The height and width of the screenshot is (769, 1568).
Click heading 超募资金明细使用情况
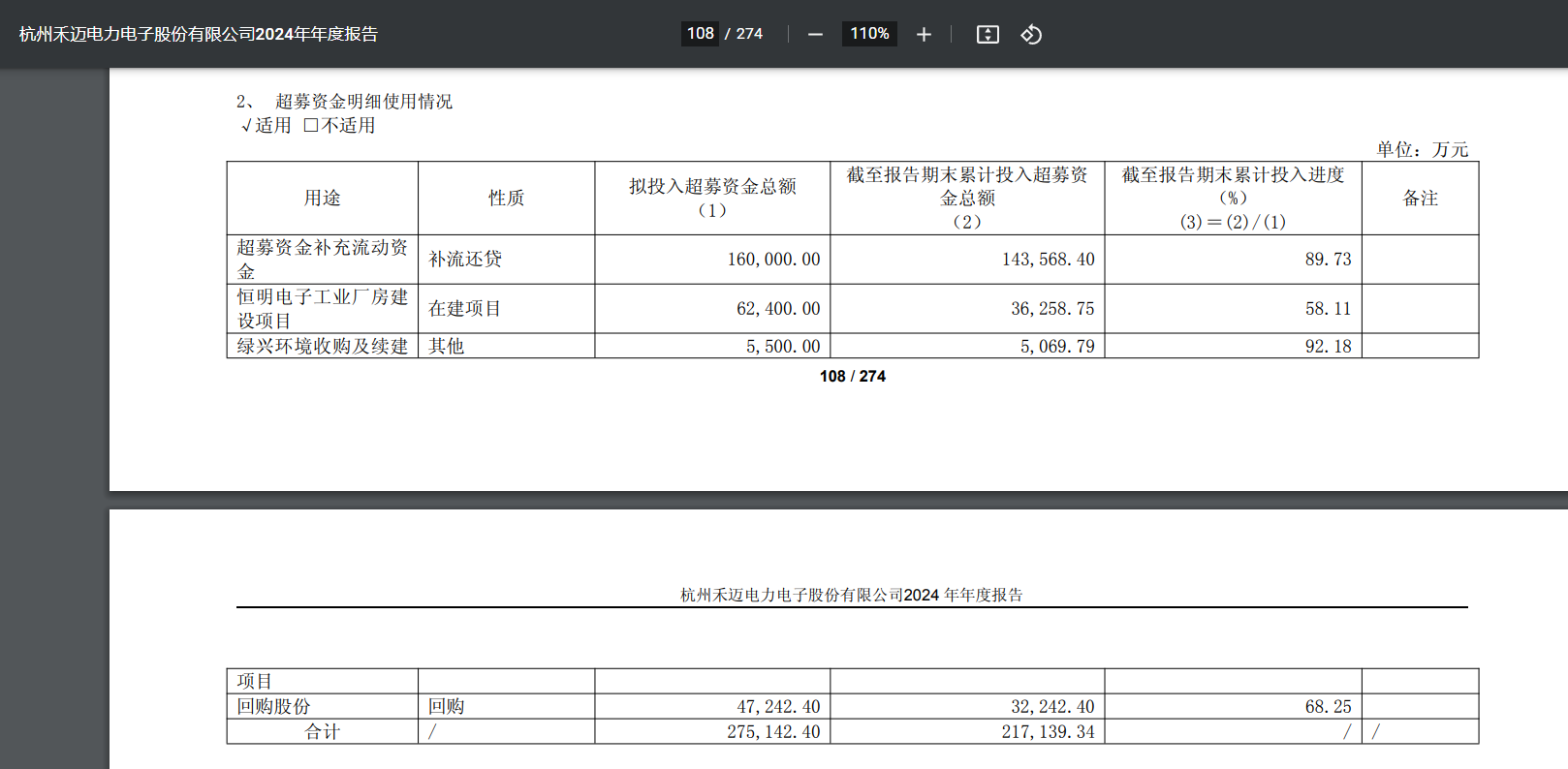click(363, 102)
